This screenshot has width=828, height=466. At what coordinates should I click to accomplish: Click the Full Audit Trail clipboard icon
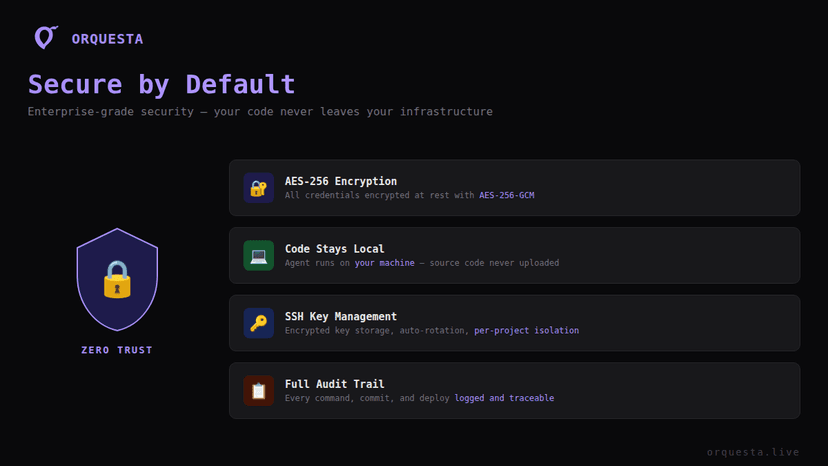[258, 390]
